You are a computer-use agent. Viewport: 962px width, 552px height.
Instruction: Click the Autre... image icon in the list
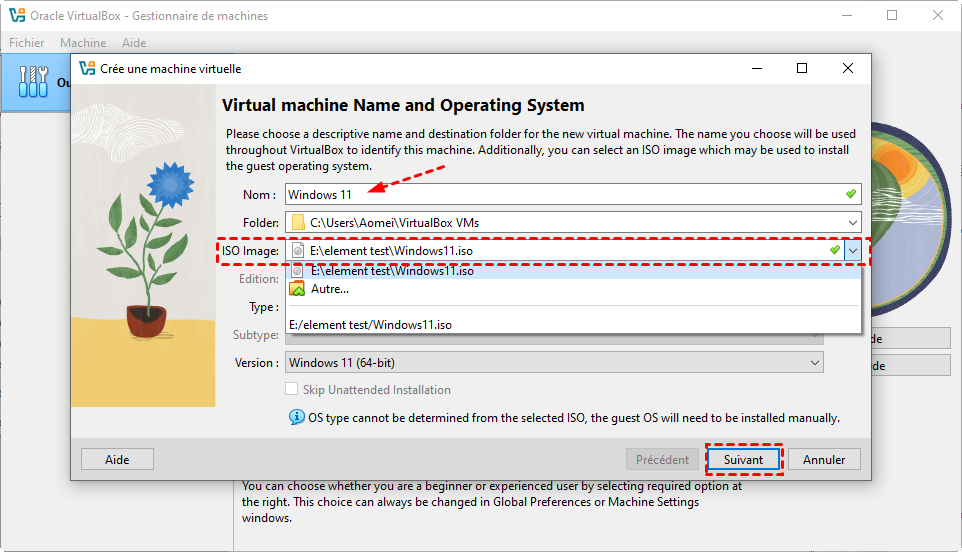click(x=297, y=289)
